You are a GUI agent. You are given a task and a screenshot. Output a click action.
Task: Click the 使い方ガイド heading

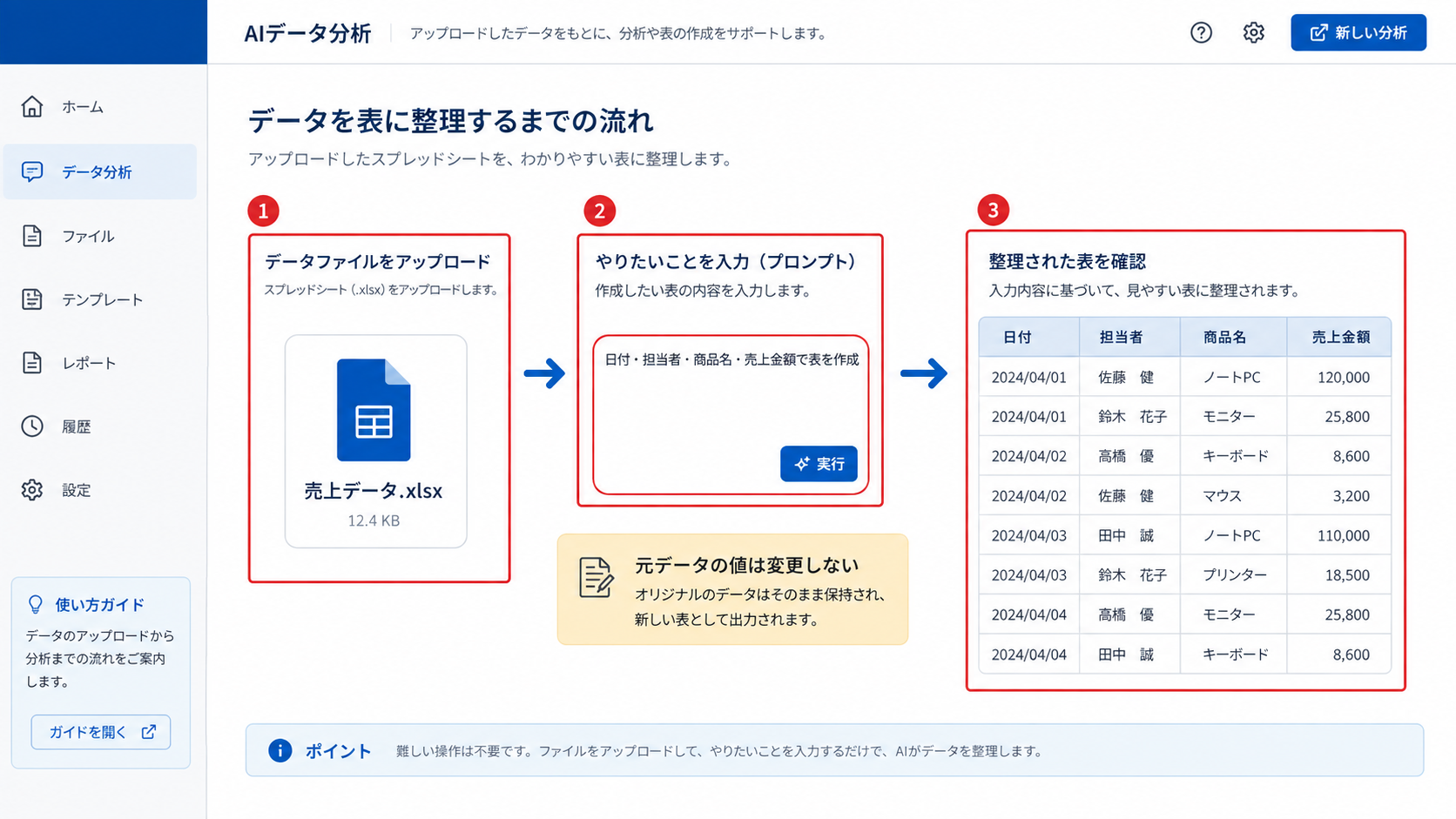pos(99,605)
